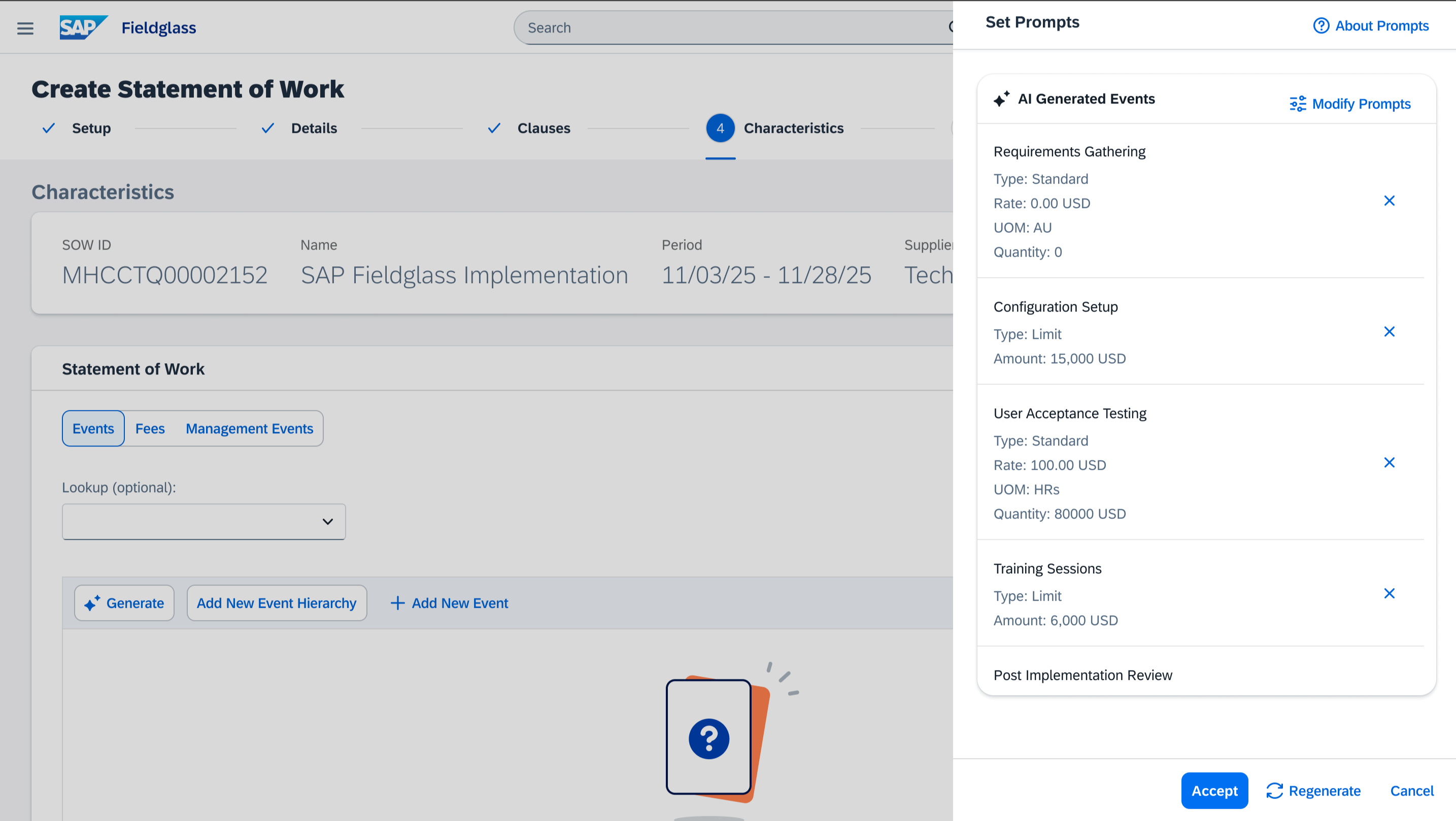Remove the Training Sessions event
Image resolution: width=1456 pixels, height=821 pixels.
click(x=1389, y=594)
